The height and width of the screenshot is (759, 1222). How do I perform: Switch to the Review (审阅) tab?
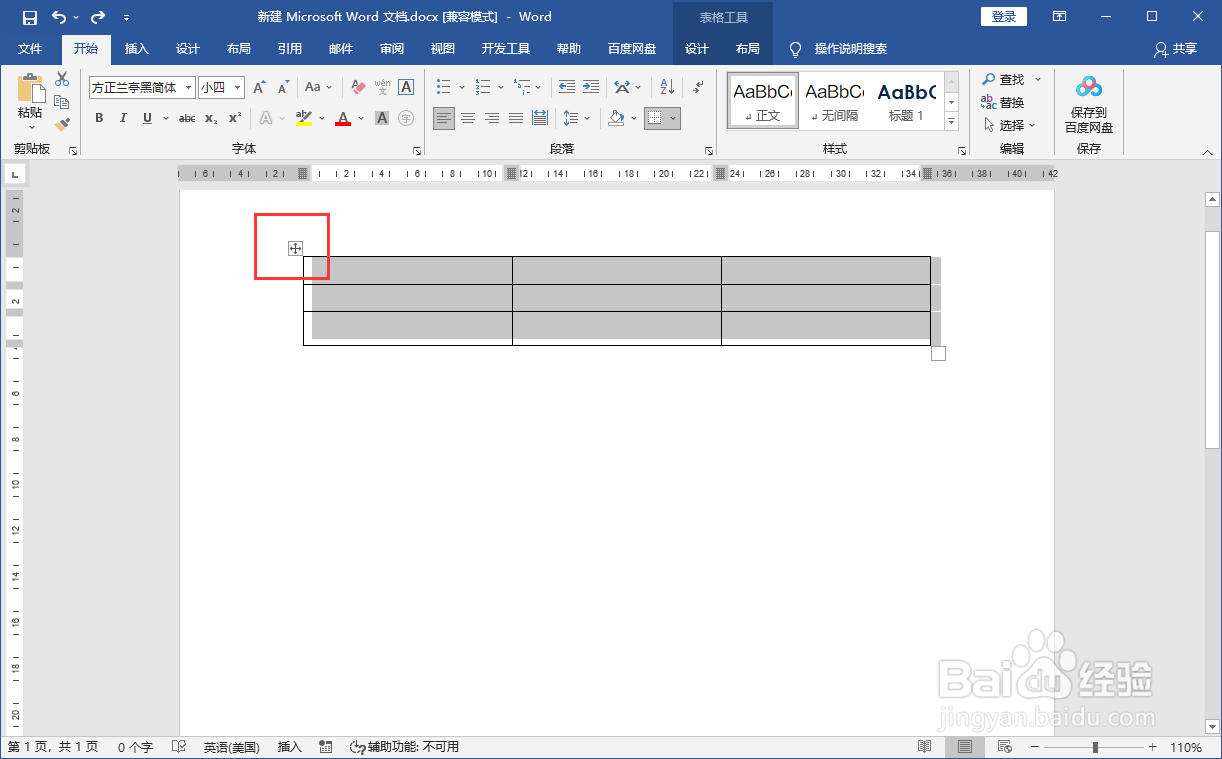tap(392, 49)
